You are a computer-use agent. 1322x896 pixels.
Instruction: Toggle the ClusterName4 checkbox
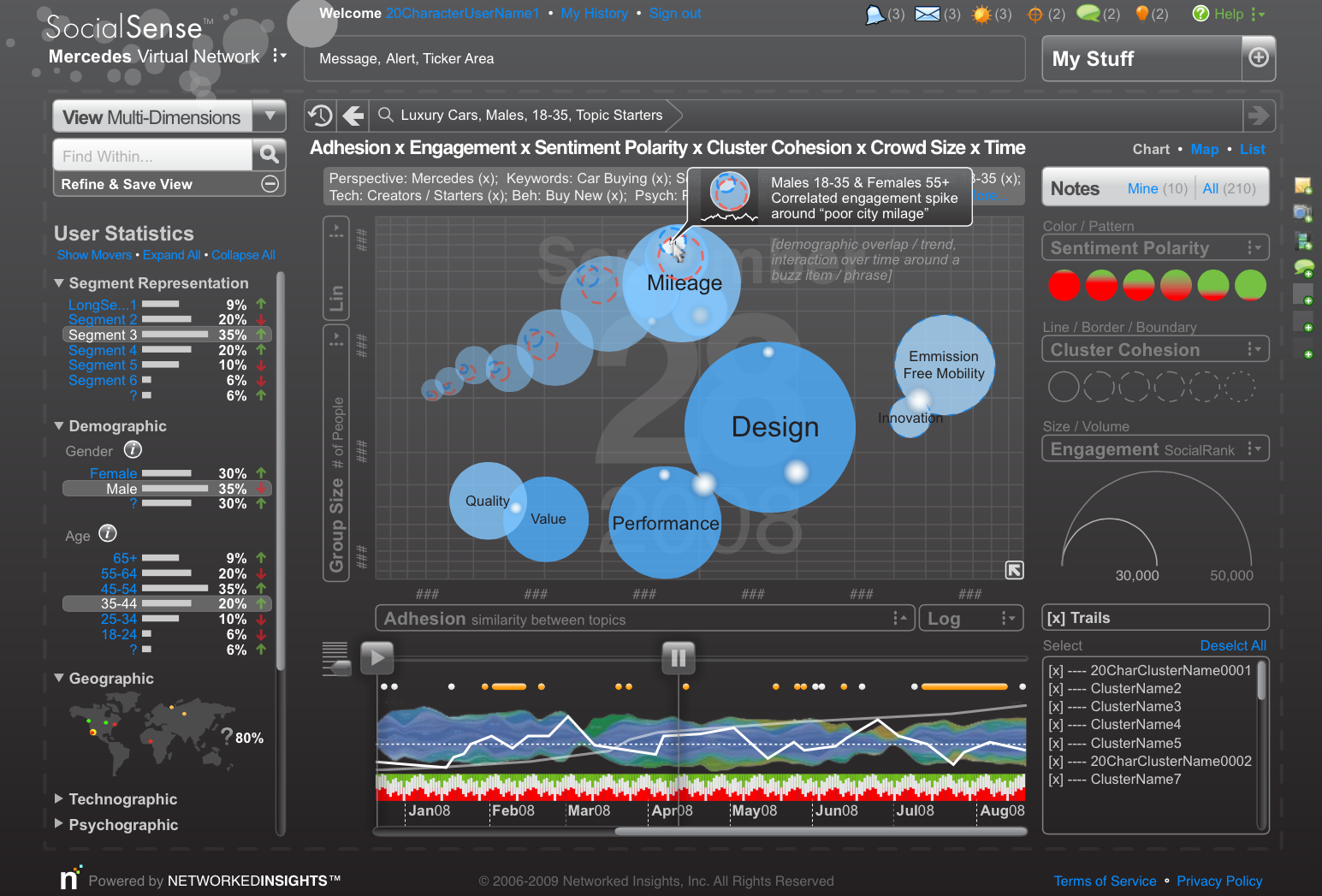click(x=1056, y=725)
